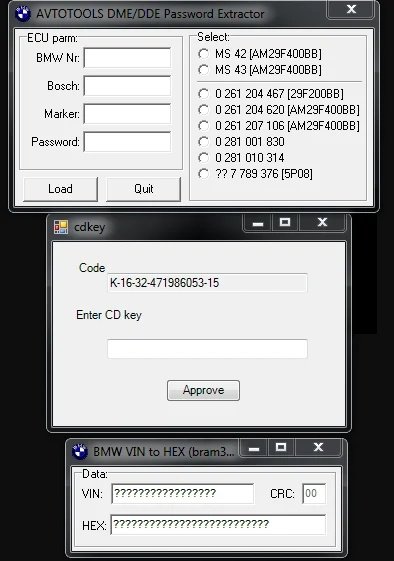Click the Enter CD key input box
Screen dimensions: 394x561
pyautogui.click(x=207, y=349)
